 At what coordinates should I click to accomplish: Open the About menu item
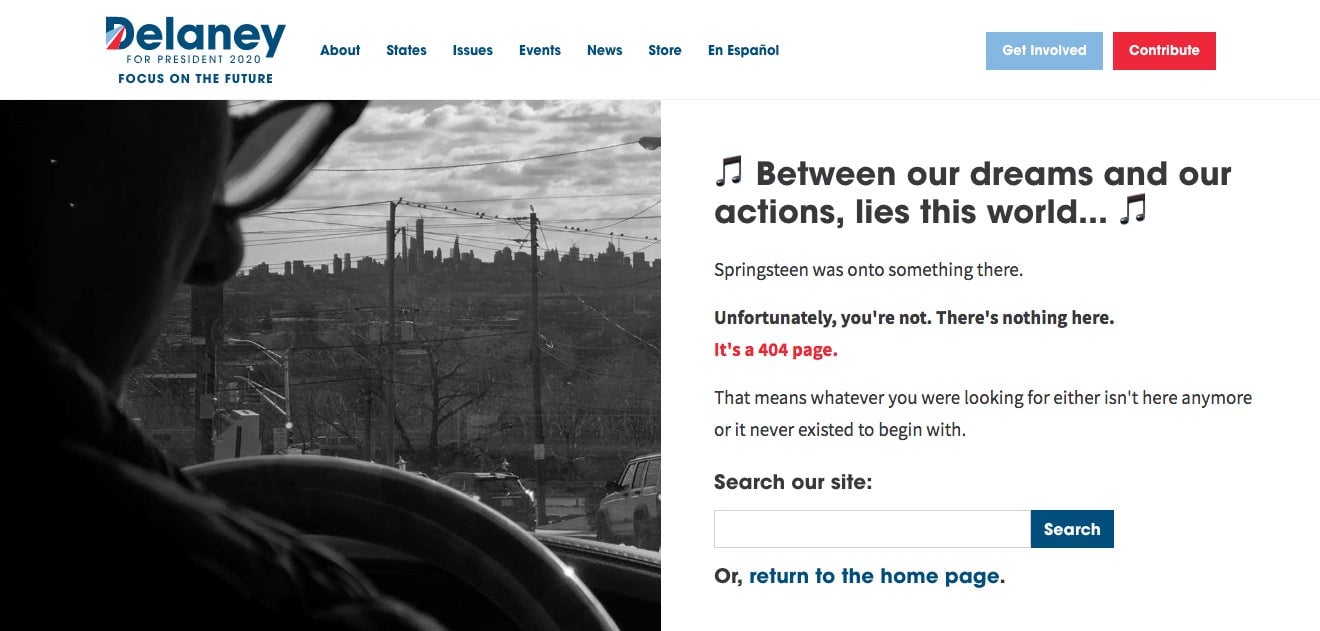(340, 50)
